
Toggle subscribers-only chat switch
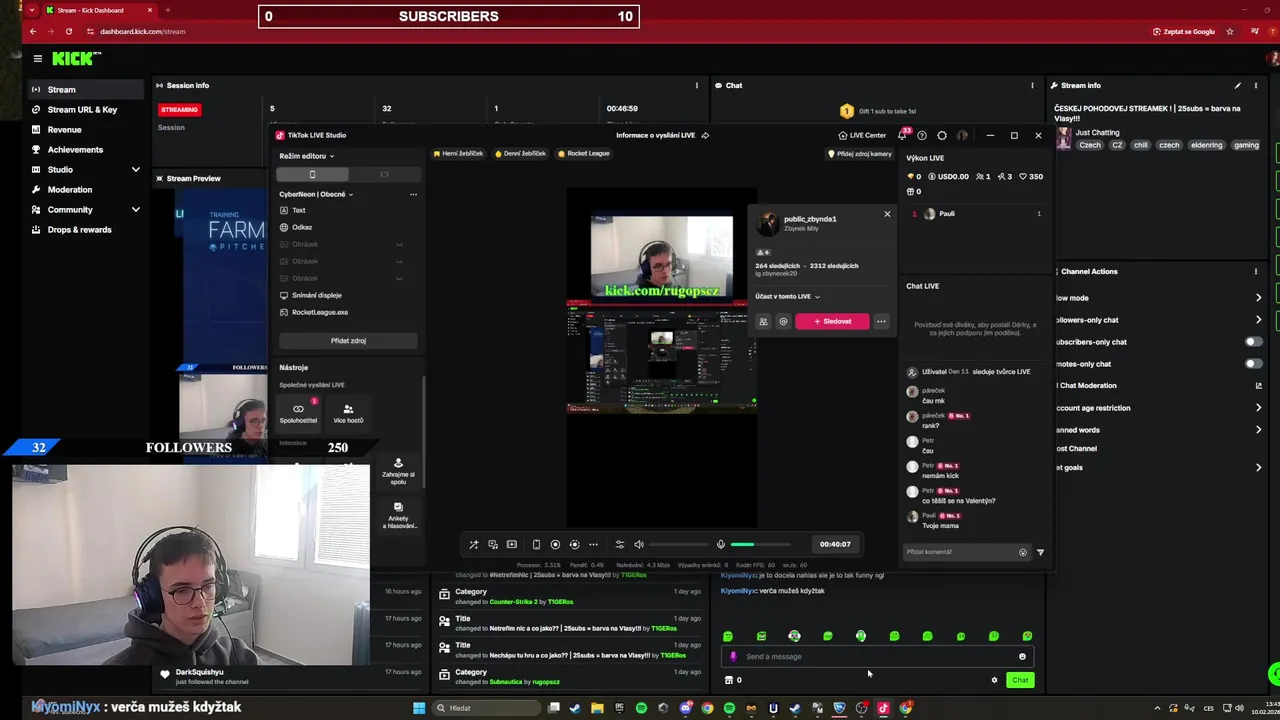[1253, 342]
